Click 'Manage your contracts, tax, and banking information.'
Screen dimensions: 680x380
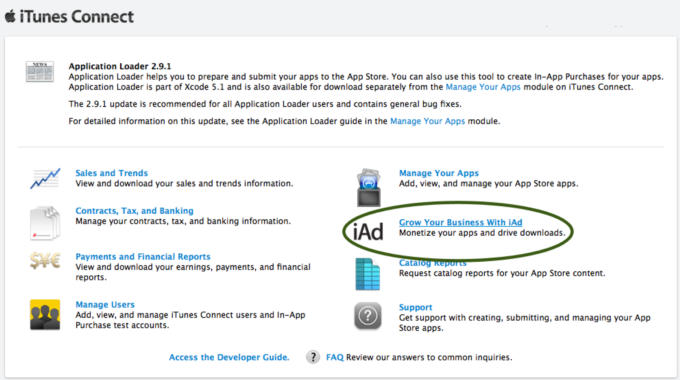(183, 221)
